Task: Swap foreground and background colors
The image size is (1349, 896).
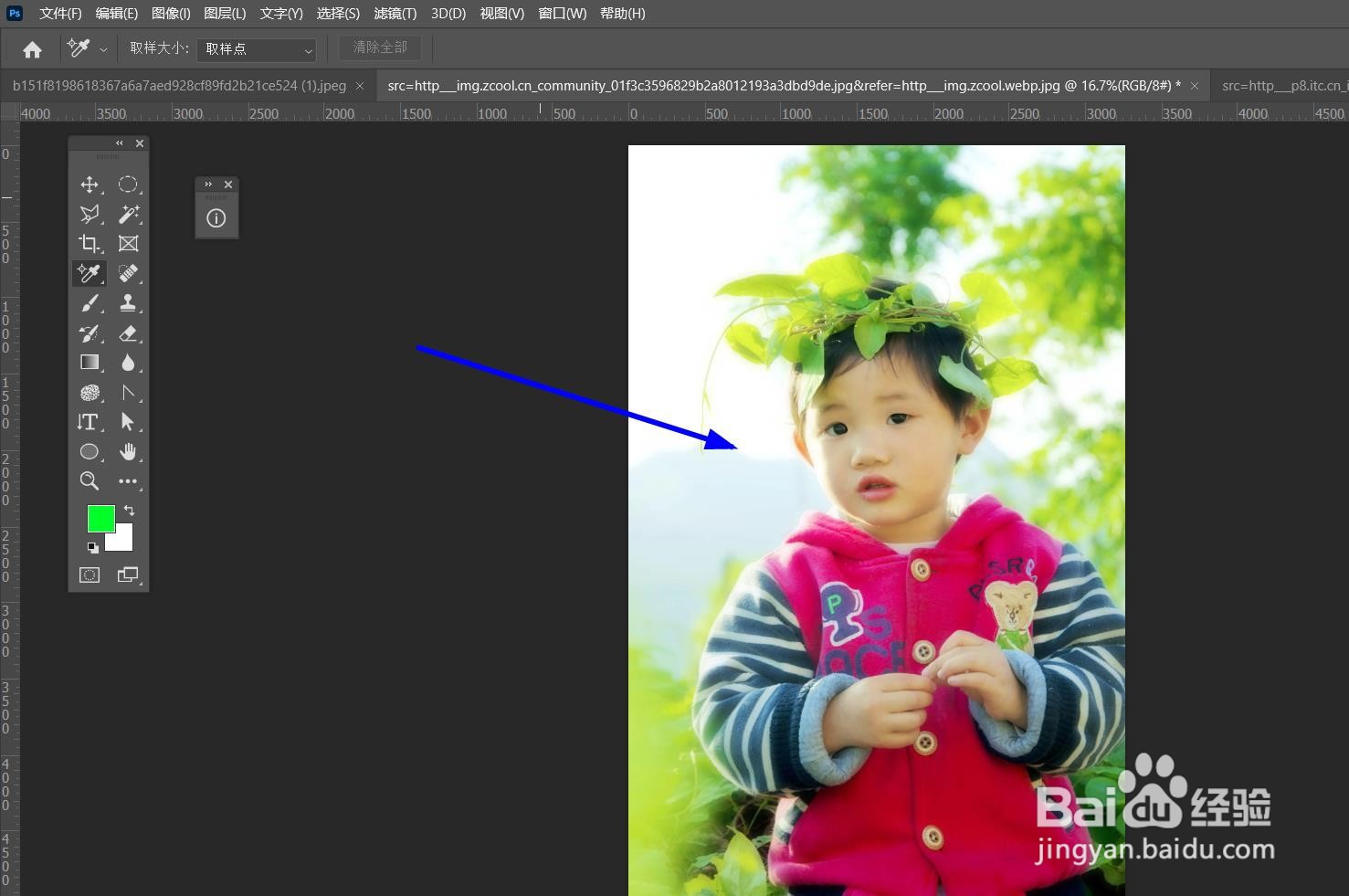Action: [x=129, y=511]
